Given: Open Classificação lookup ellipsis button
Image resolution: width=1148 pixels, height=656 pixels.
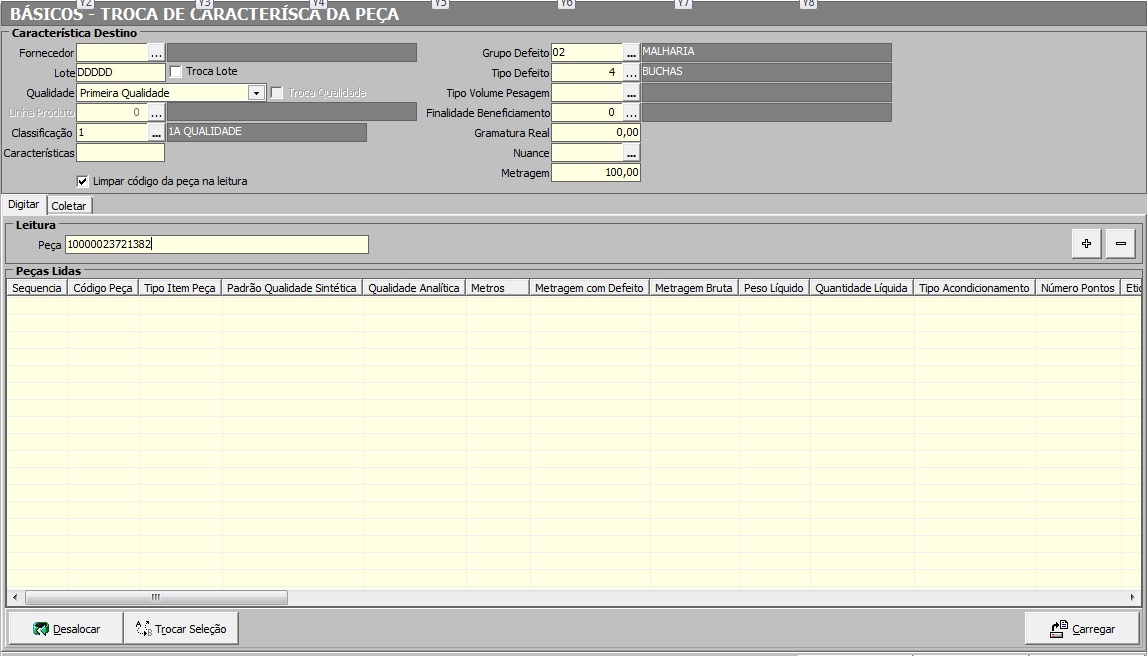Looking at the screenshot, I should (x=157, y=133).
